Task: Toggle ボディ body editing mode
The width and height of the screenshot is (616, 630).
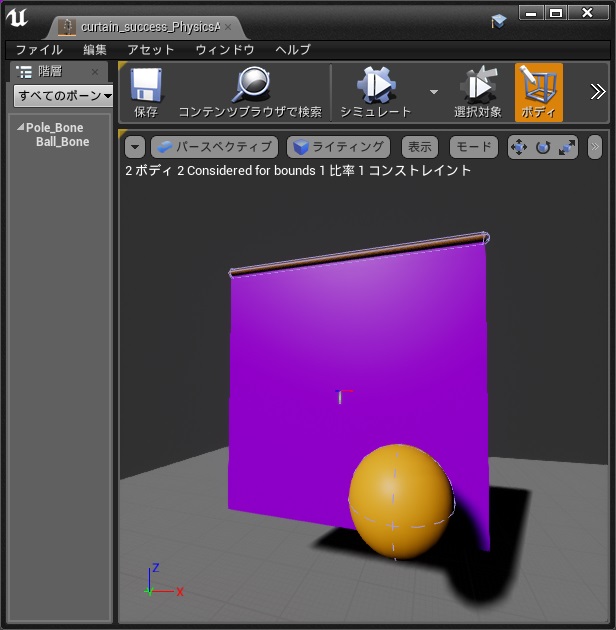Action: click(x=538, y=93)
